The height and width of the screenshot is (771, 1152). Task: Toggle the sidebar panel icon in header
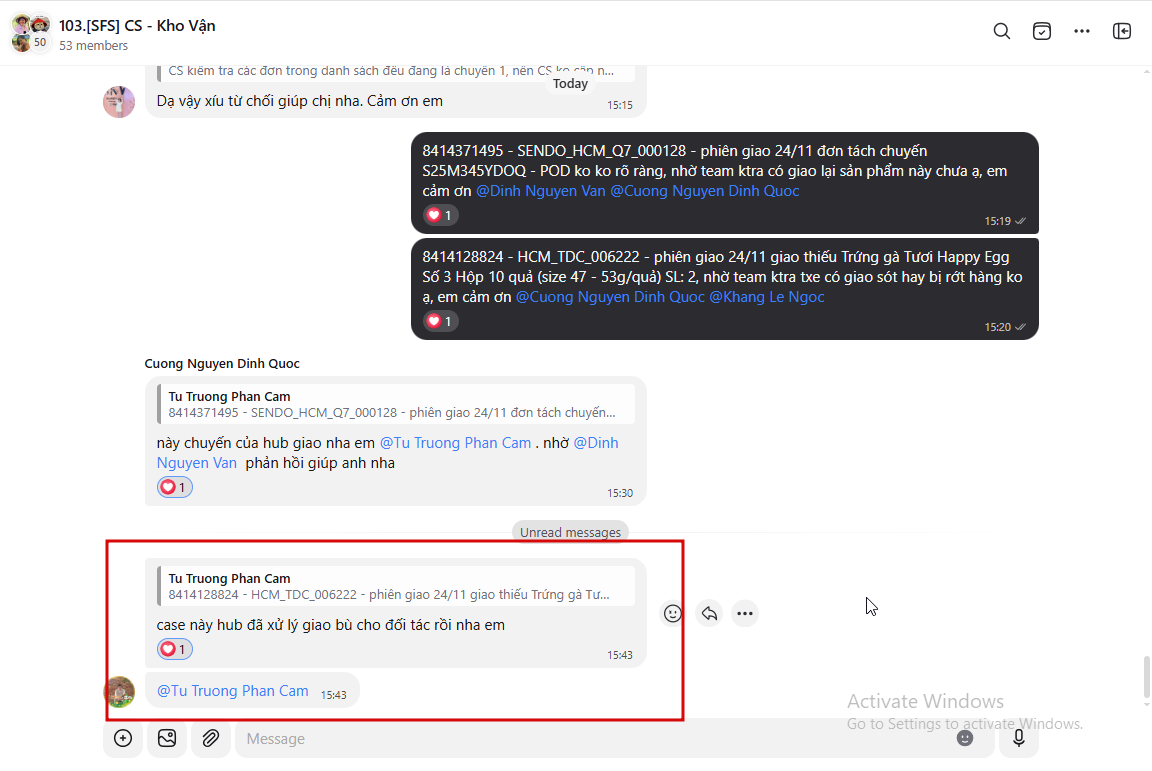1122,31
